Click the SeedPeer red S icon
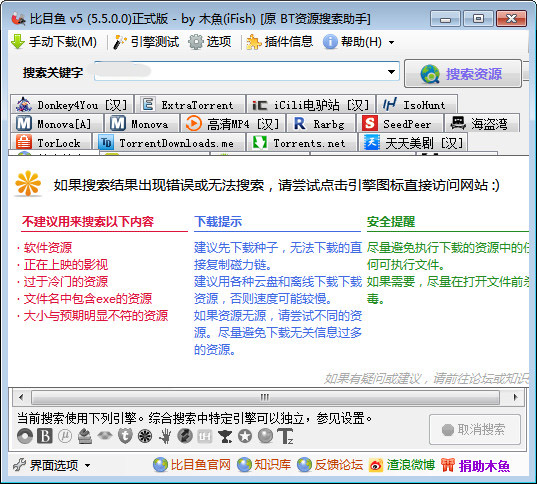The image size is (537, 484). click(x=370, y=123)
